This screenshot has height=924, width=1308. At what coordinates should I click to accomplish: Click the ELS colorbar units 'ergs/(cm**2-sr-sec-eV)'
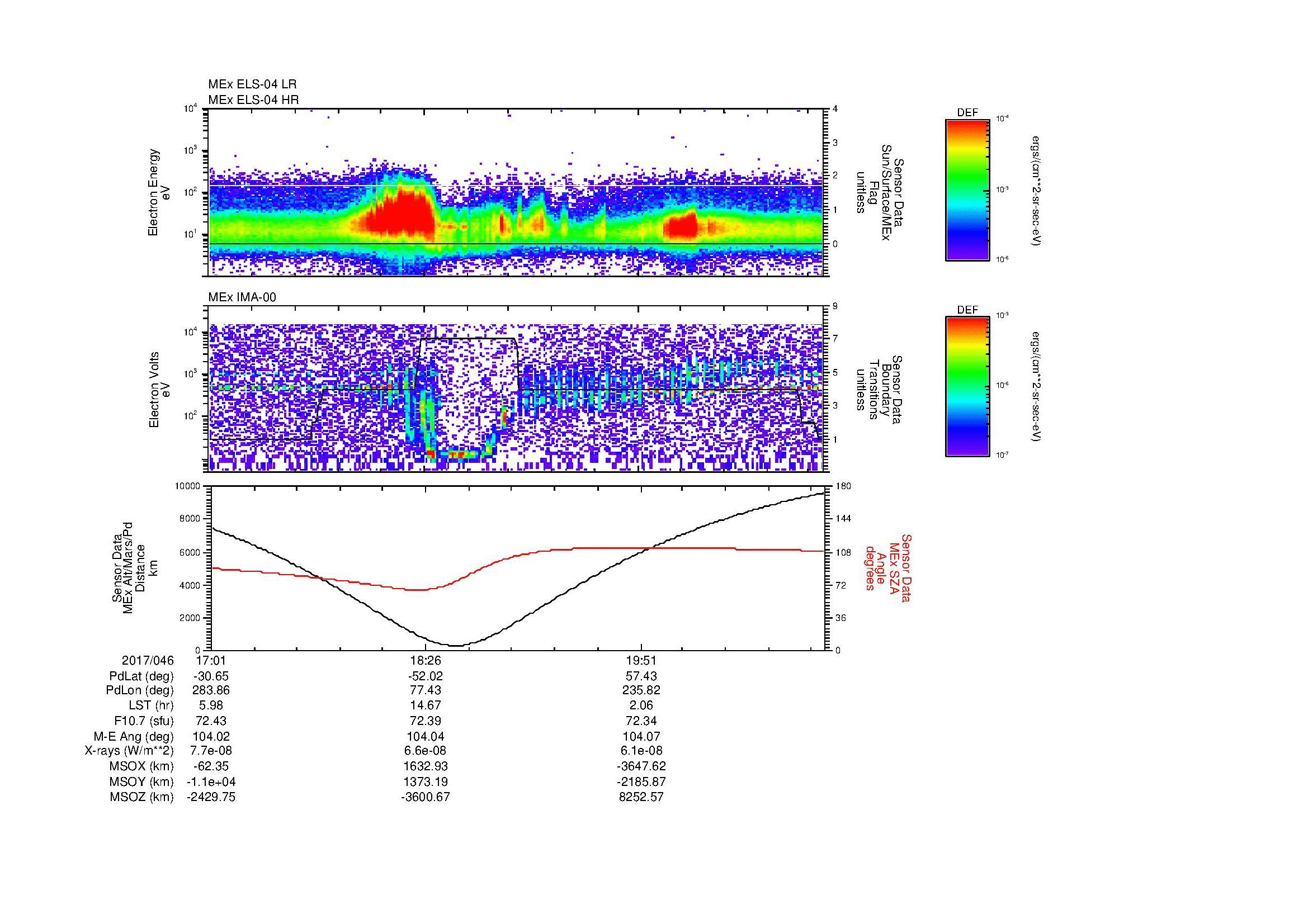[1036, 191]
